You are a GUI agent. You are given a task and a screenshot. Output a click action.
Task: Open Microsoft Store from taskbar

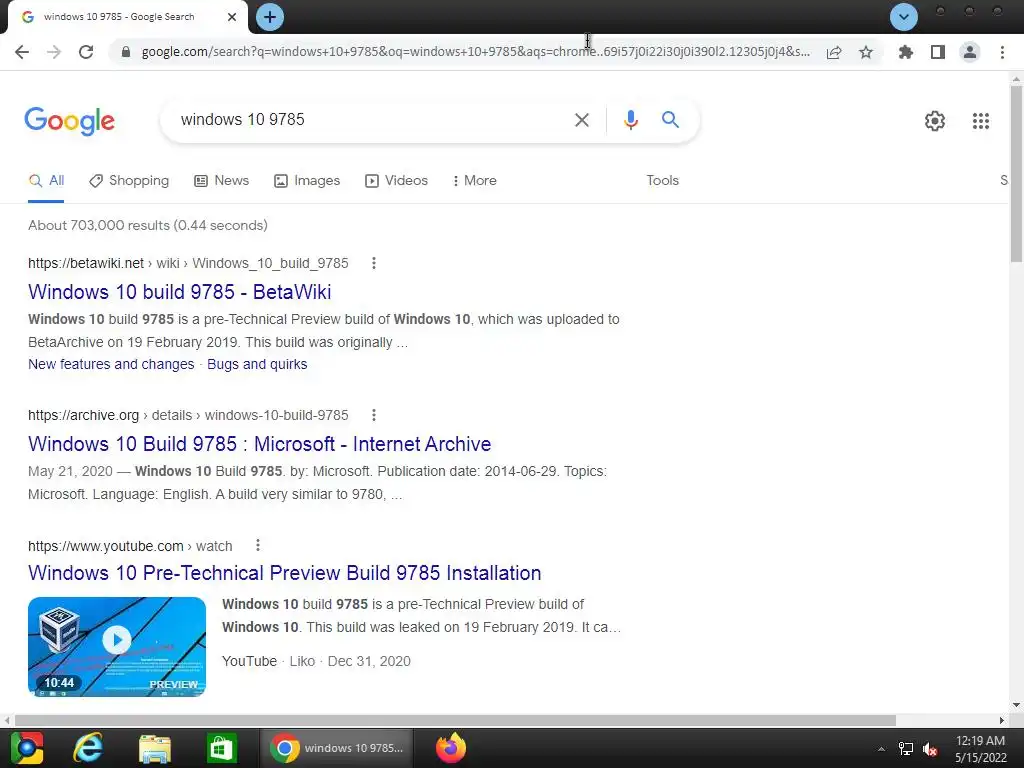click(x=221, y=748)
